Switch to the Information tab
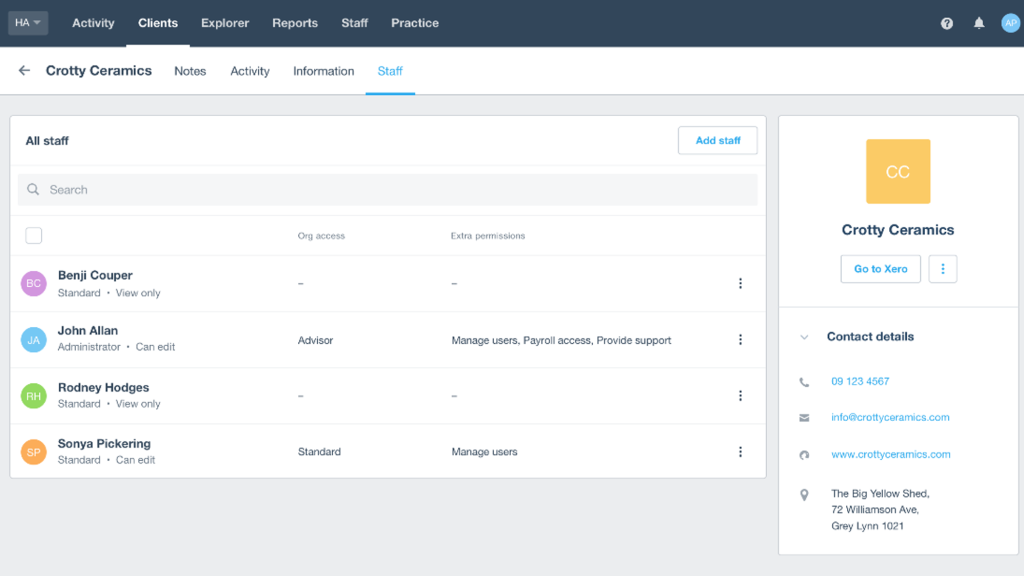 click(323, 71)
